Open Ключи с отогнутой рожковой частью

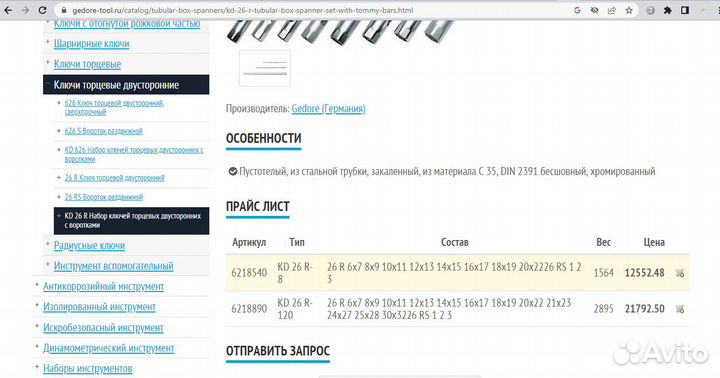pos(127,24)
